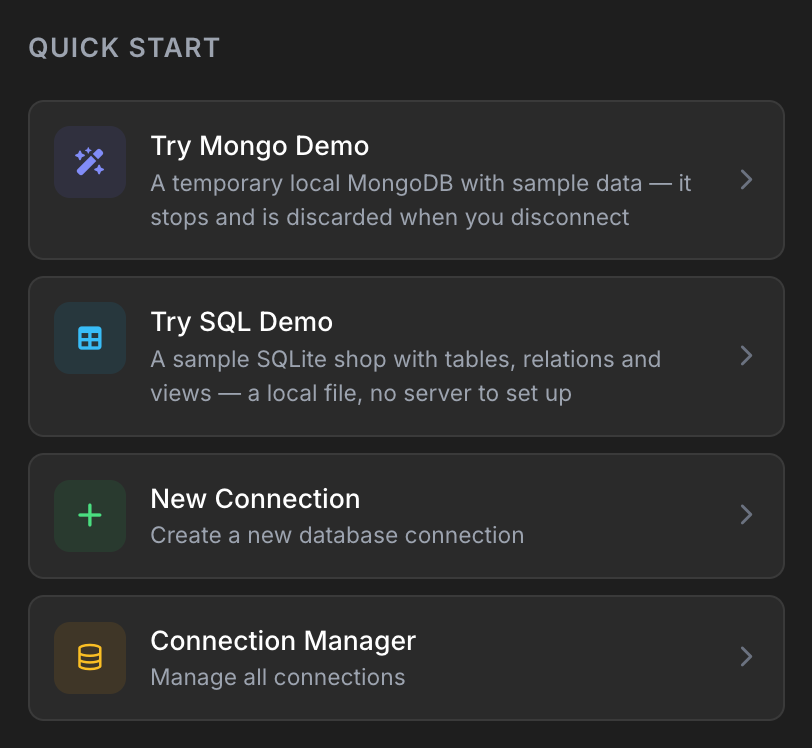
Task: Open the New Connection chevron arrow
Action: click(x=746, y=514)
